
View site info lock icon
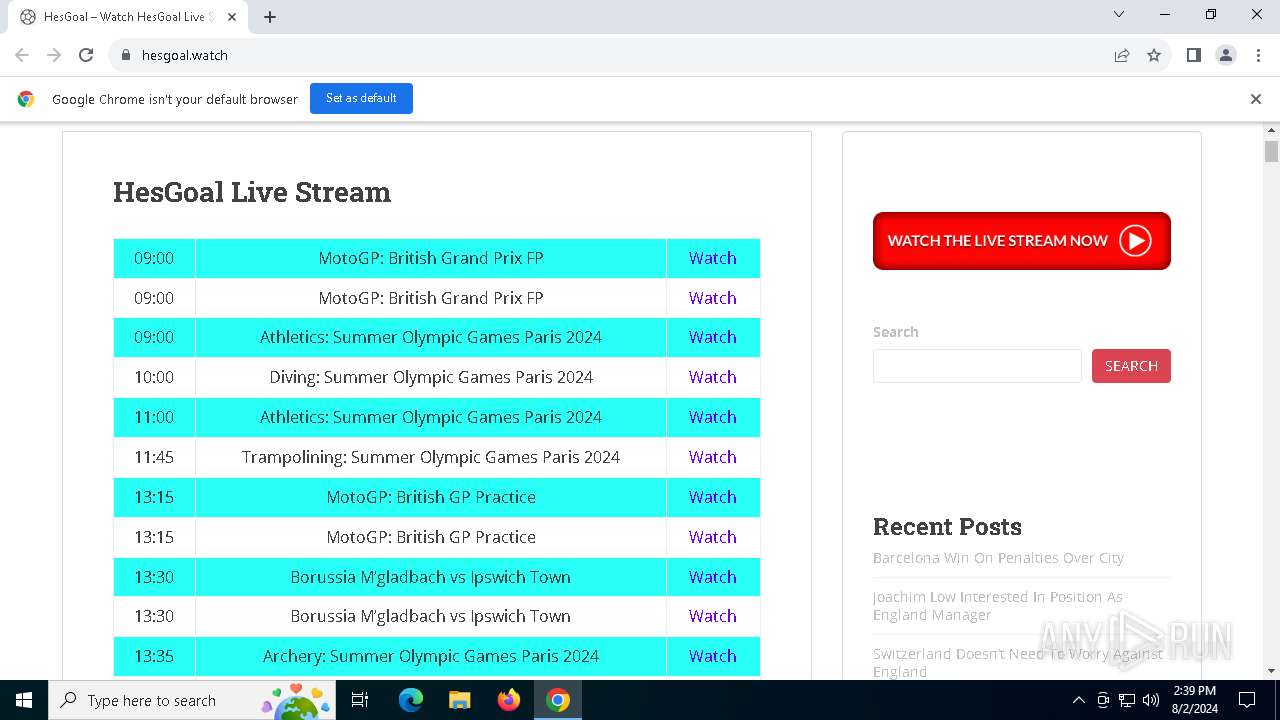(x=125, y=55)
